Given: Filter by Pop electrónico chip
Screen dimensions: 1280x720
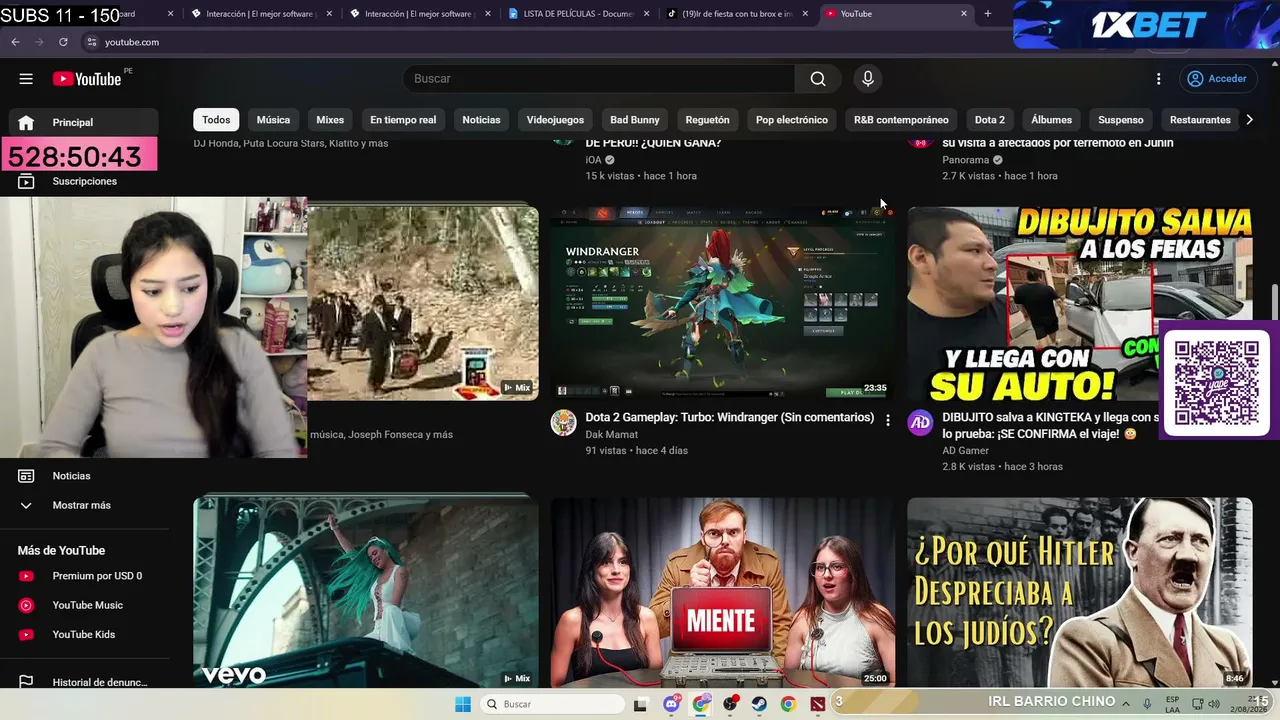Looking at the screenshot, I should click(x=792, y=120).
